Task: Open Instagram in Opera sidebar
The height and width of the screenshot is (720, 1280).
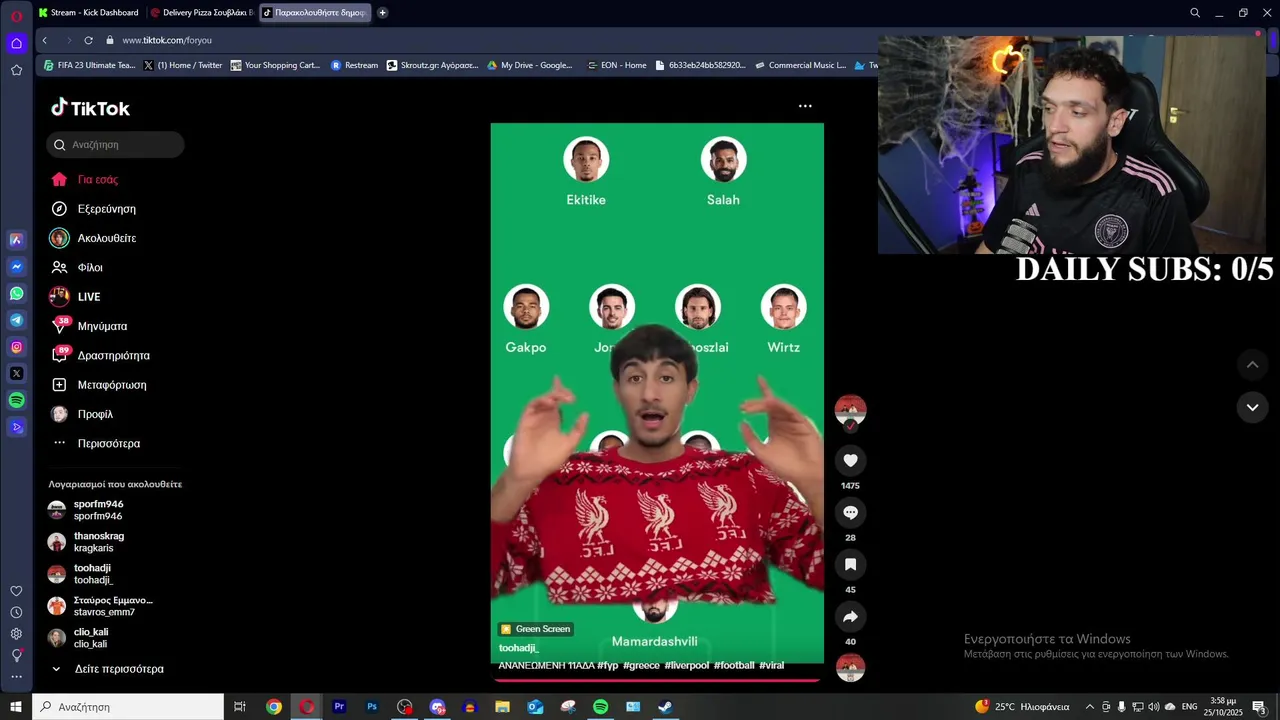Action: (x=16, y=347)
